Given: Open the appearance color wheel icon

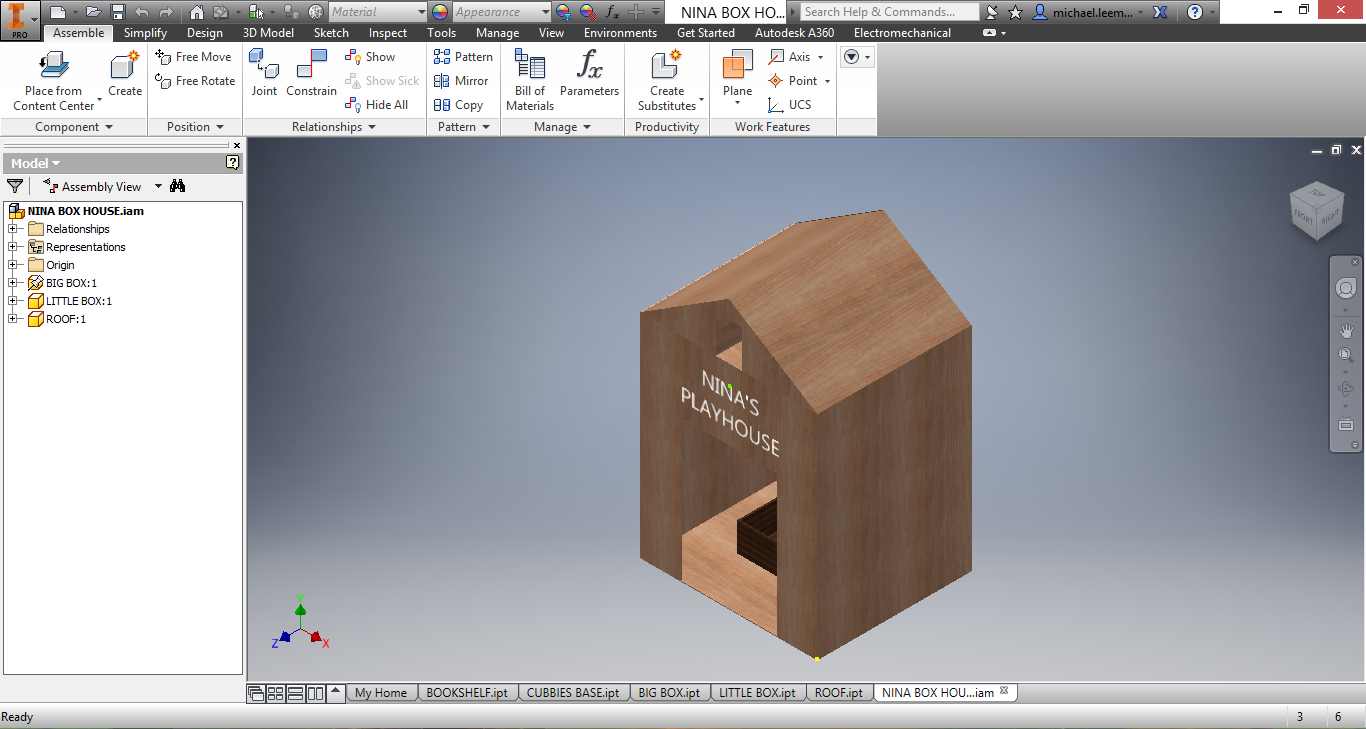Looking at the screenshot, I should 440,12.
